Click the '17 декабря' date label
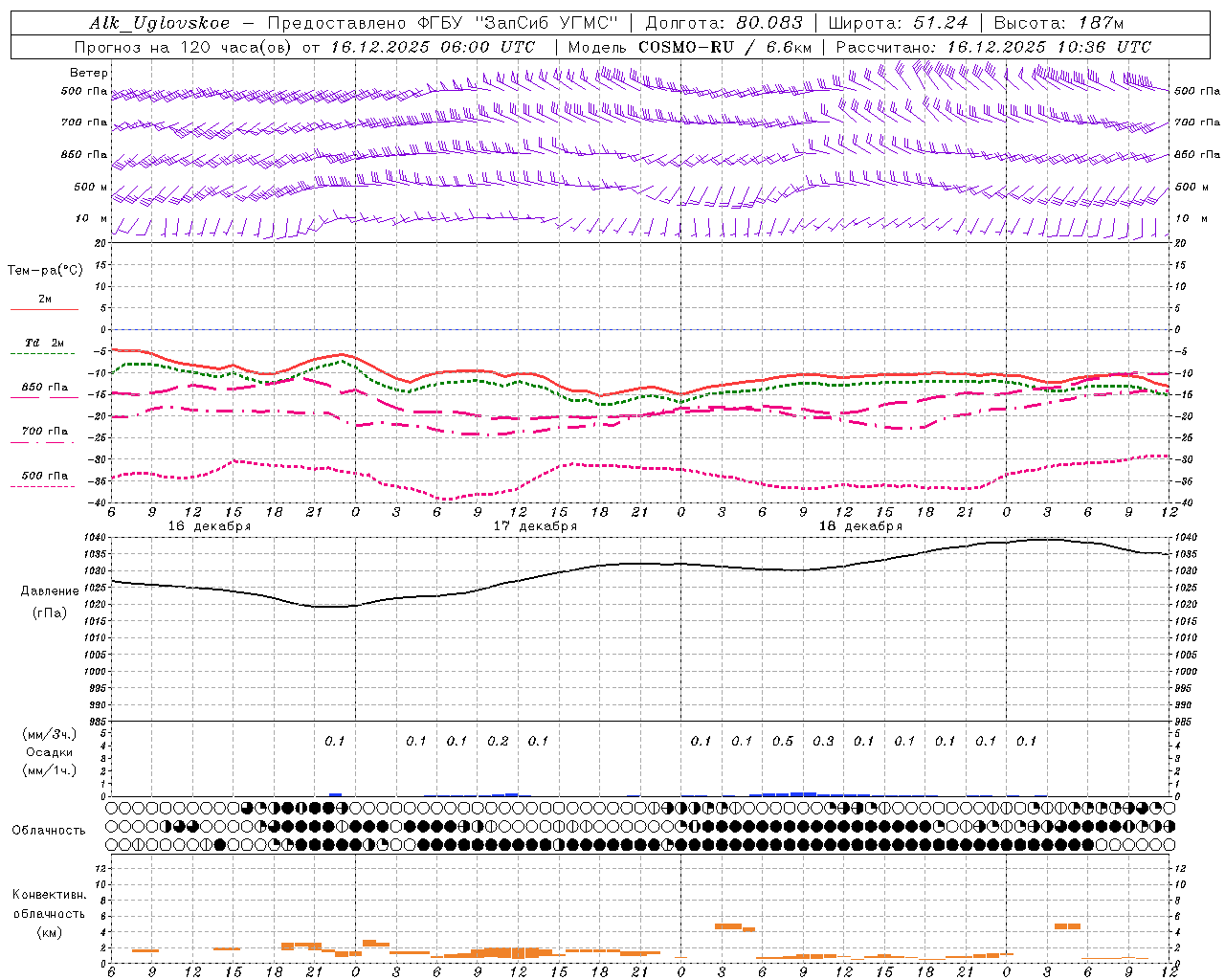Image resolution: width=1225 pixels, height=980 pixels. click(535, 526)
